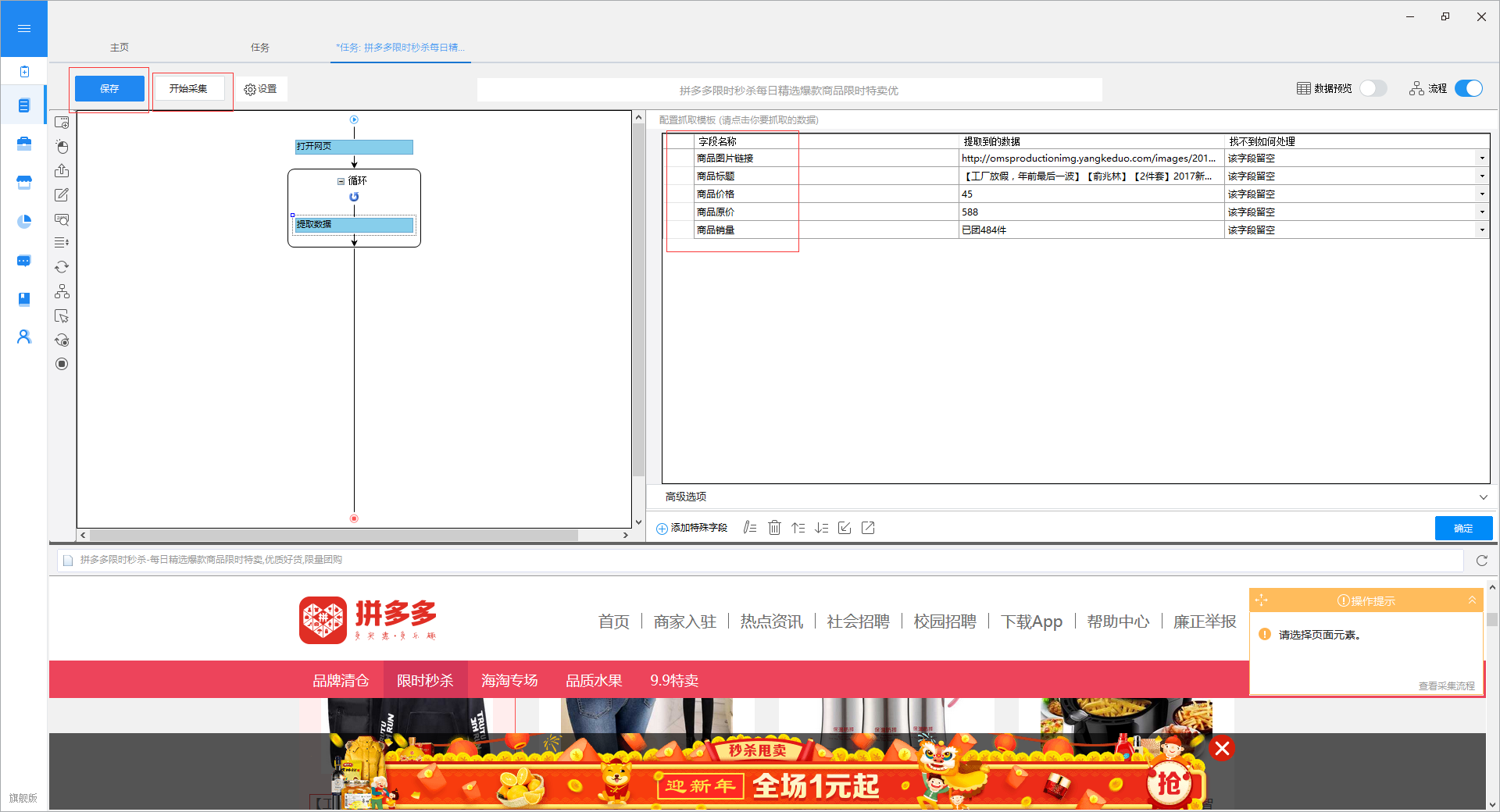
Task: Collapse the operation tips panel chevron
Action: click(x=1472, y=600)
